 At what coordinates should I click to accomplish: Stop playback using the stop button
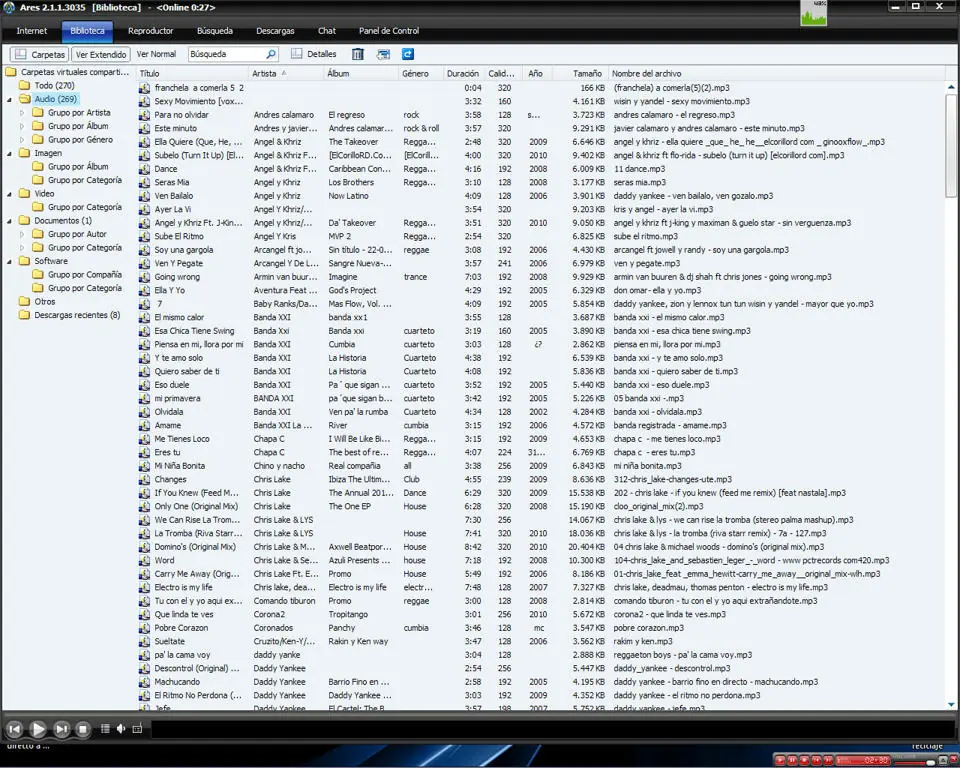[83, 729]
